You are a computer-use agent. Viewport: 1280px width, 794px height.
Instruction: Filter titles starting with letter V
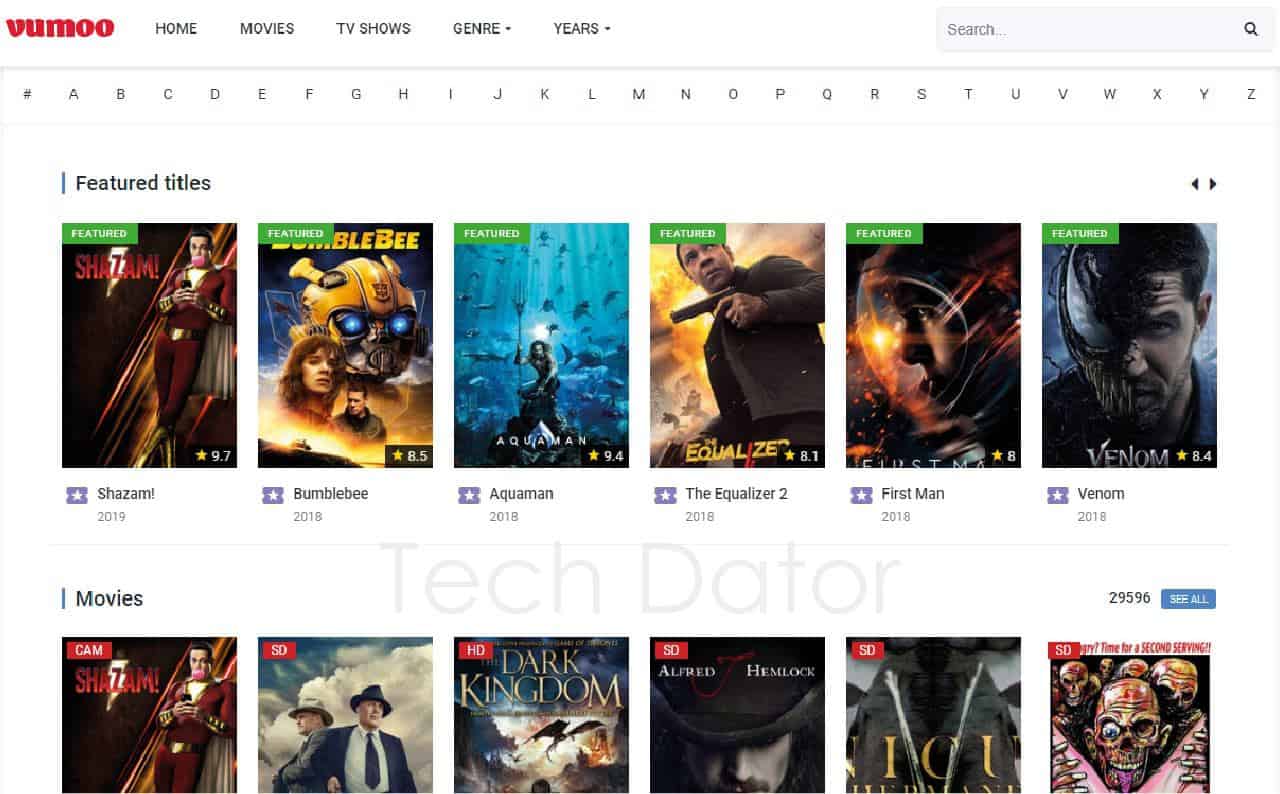point(1063,94)
